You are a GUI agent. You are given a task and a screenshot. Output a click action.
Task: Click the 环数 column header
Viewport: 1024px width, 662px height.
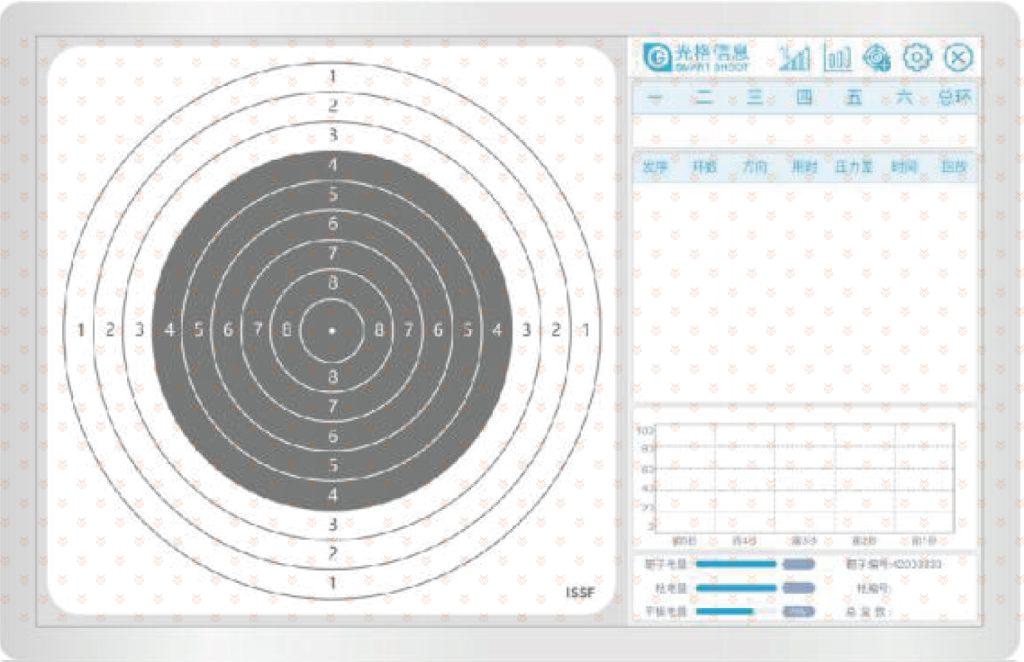705,168
